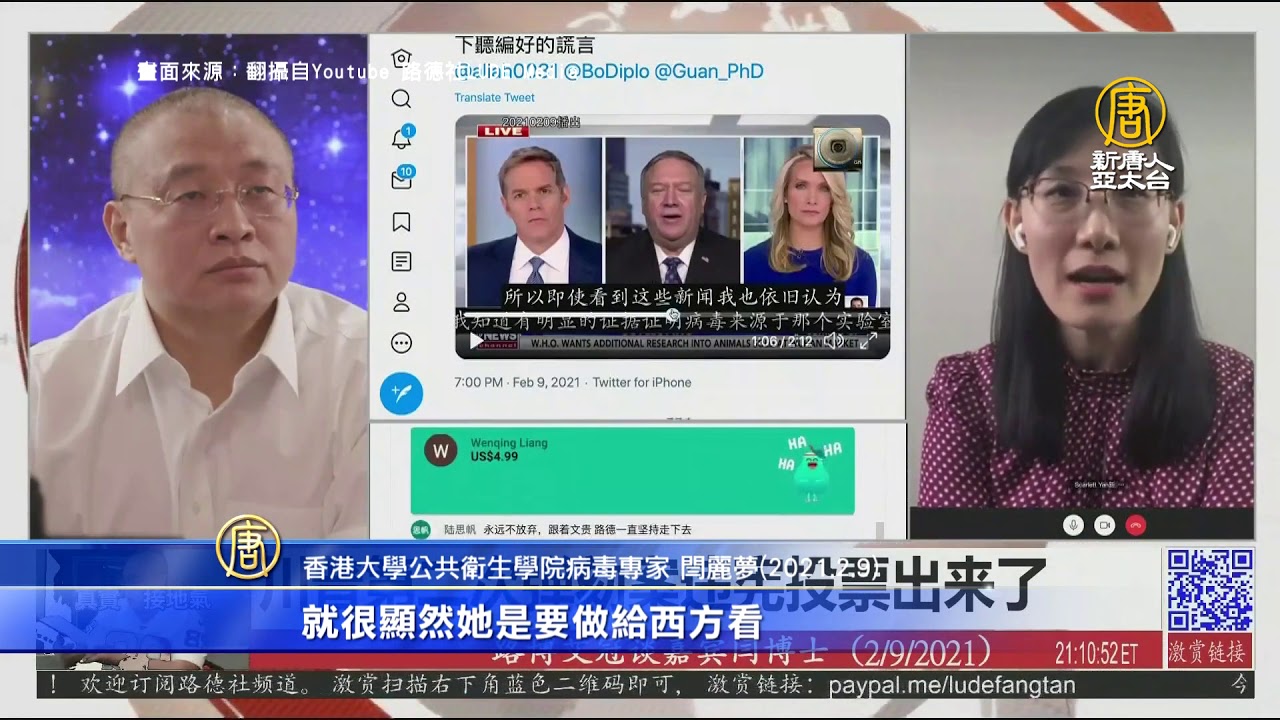Click the US$4.99 super chat amount
1280x720 pixels.
(494, 457)
